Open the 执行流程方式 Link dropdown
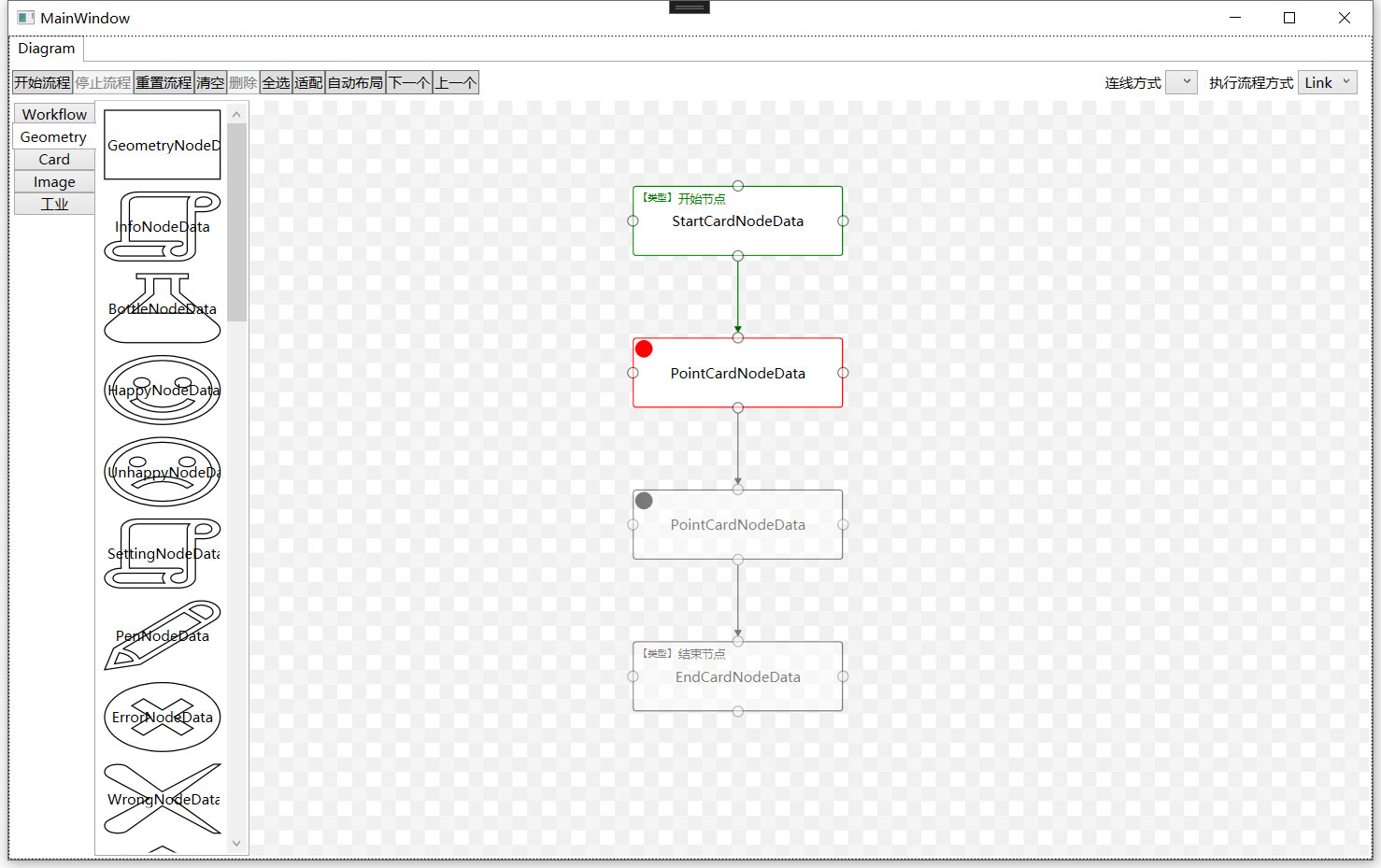The height and width of the screenshot is (868, 1381). [x=1328, y=82]
